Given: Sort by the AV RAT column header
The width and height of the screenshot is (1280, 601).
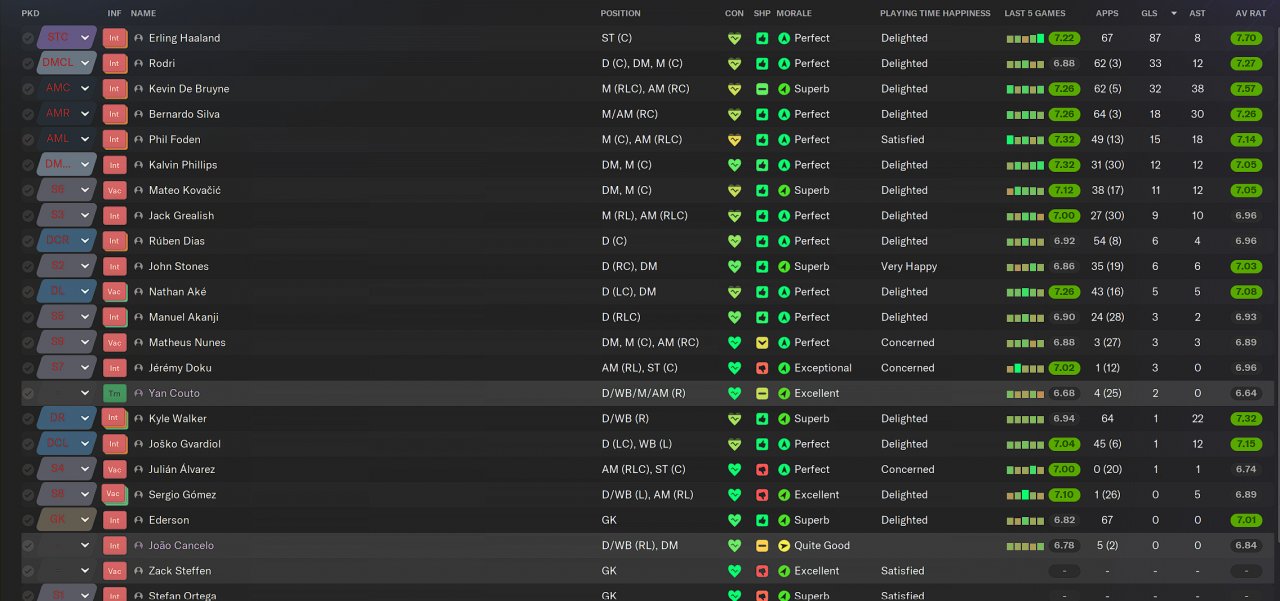Looking at the screenshot, I should coord(1251,14).
